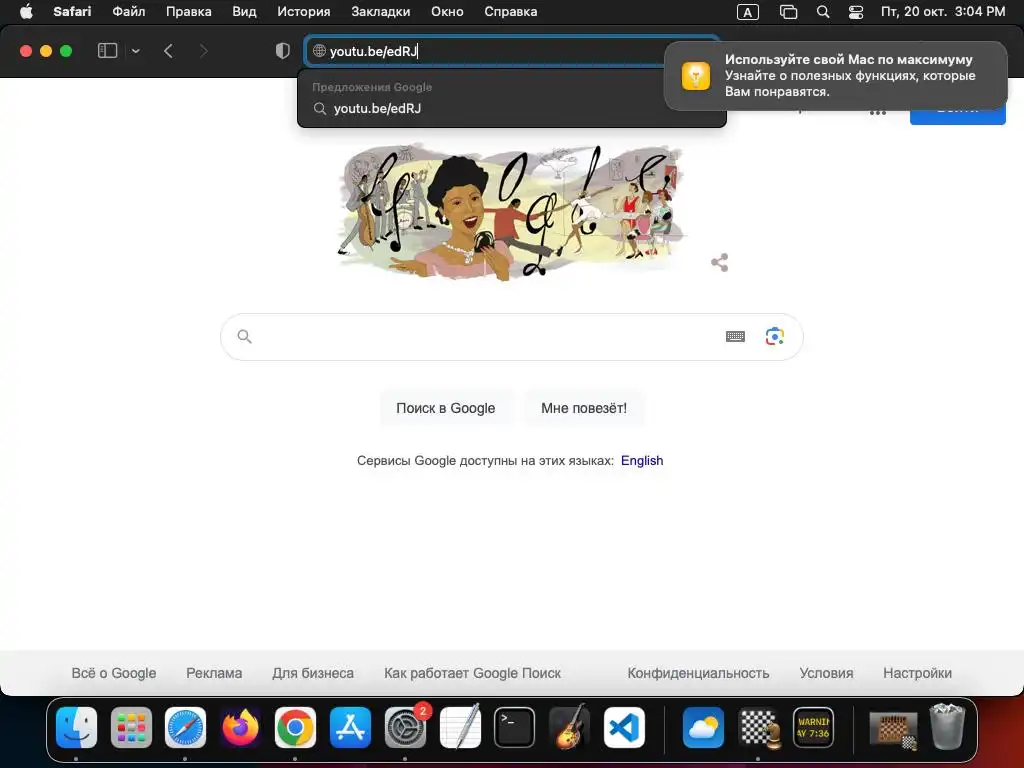
Task: Open the Правка menu
Action: pyautogui.click(x=189, y=12)
